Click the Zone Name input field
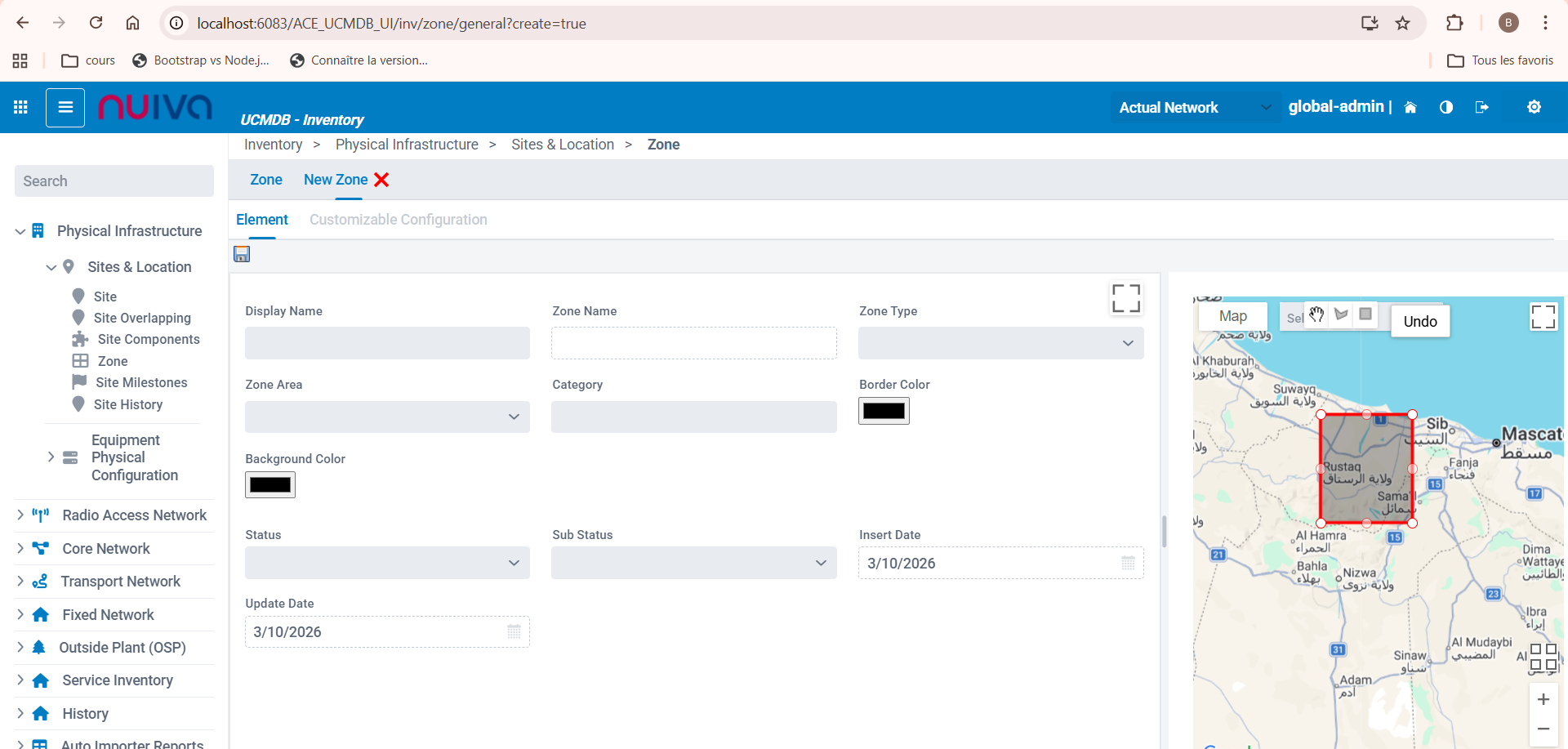This screenshot has width=1568, height=749. click(693, 343)
